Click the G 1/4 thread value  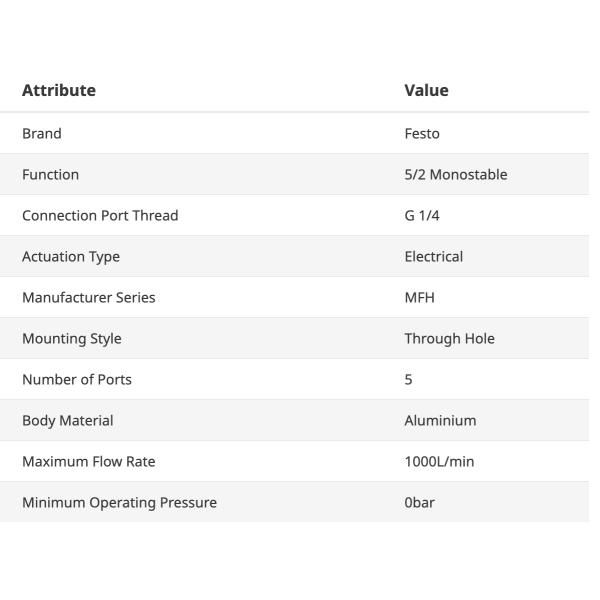click(422, 215)
